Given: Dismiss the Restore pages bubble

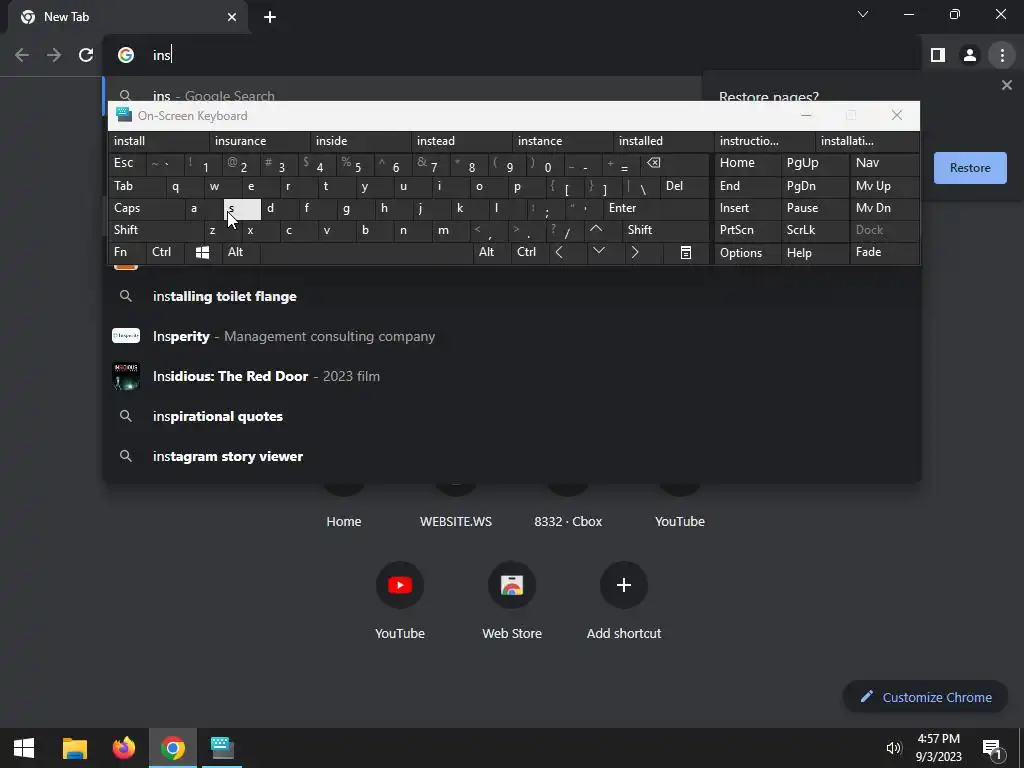Looking at the screenshot, I should (1006, 85).
